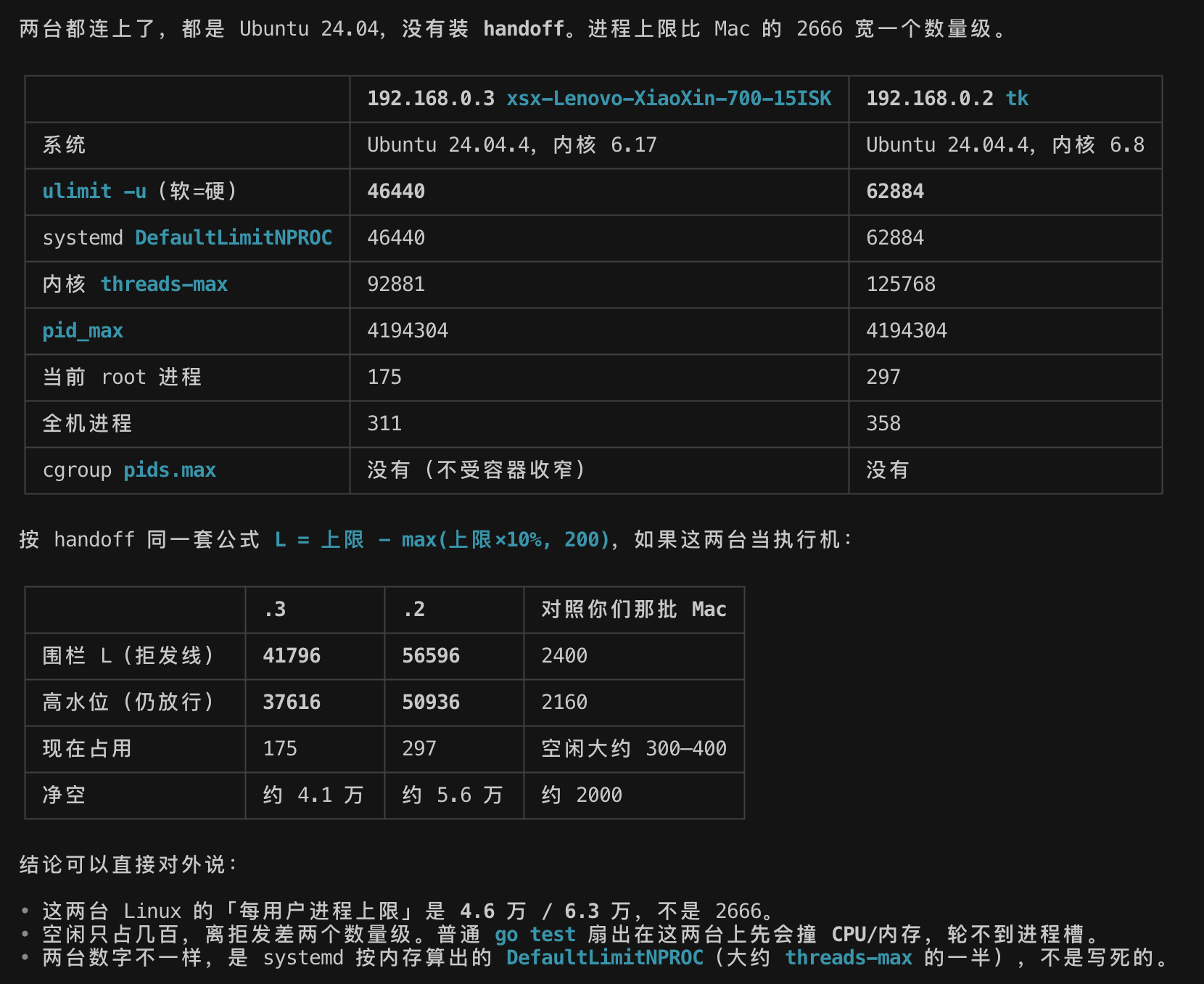Screen dimensions: 1204x984
Task: Click the '约 5.6 万' cell
Action: point(453,795)
